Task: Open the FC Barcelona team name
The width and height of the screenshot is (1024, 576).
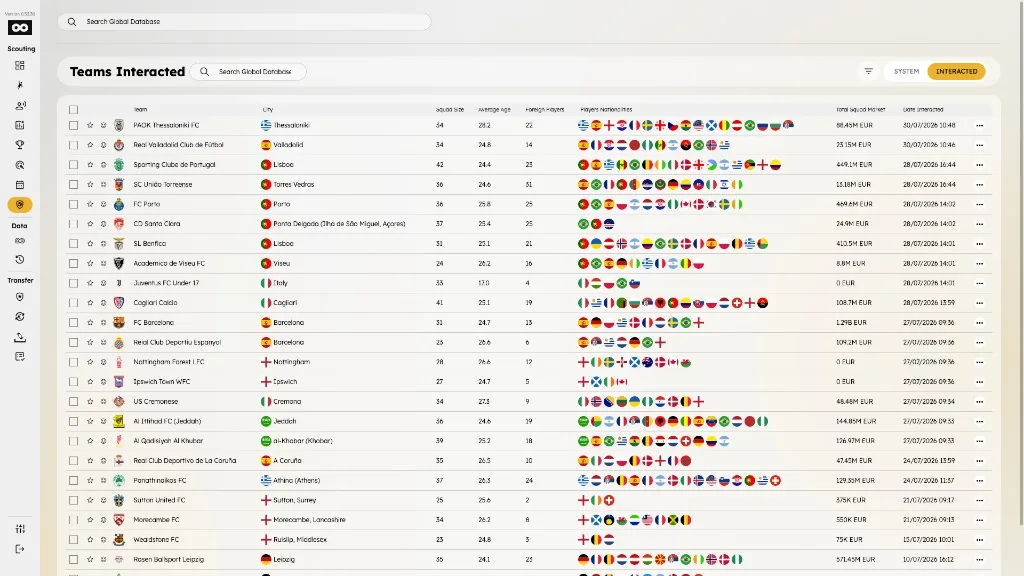Action: pyautogui.click(x=153, y=323)
